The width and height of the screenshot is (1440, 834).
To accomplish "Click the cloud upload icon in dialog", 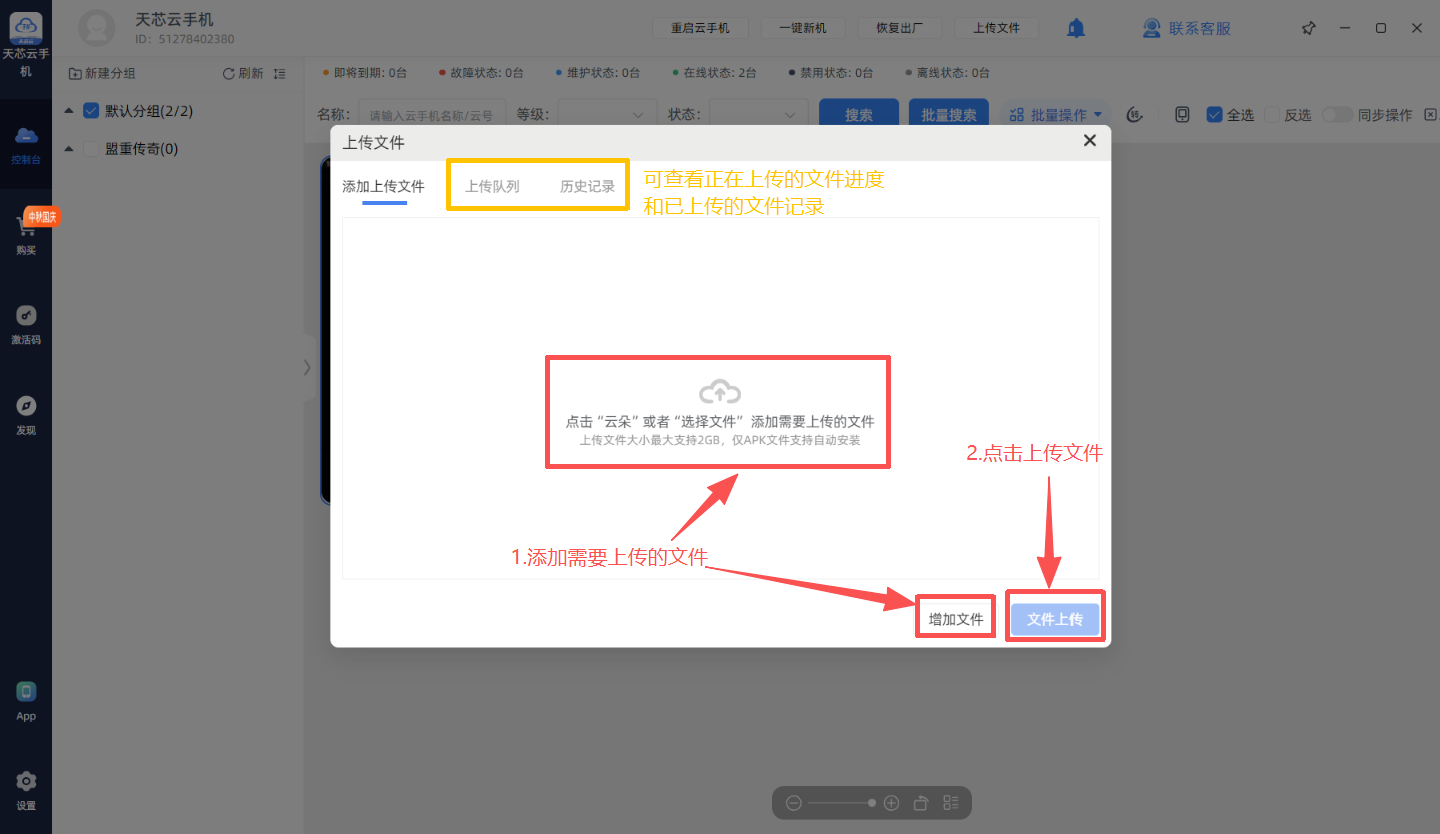I will click(x=719, y=391).
